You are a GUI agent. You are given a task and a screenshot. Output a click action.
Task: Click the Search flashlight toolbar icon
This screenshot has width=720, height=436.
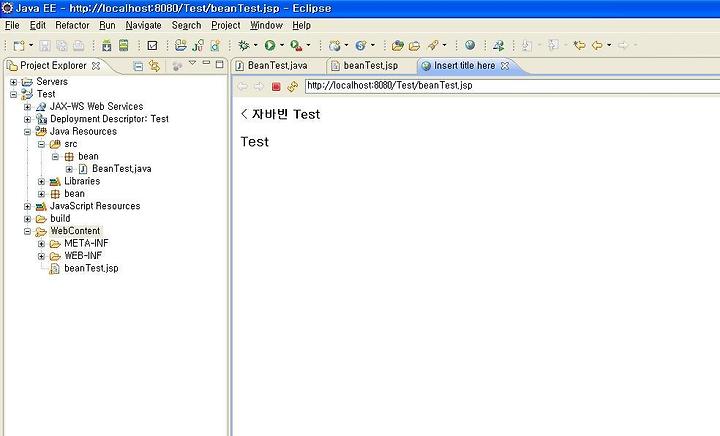pos(433,45)
